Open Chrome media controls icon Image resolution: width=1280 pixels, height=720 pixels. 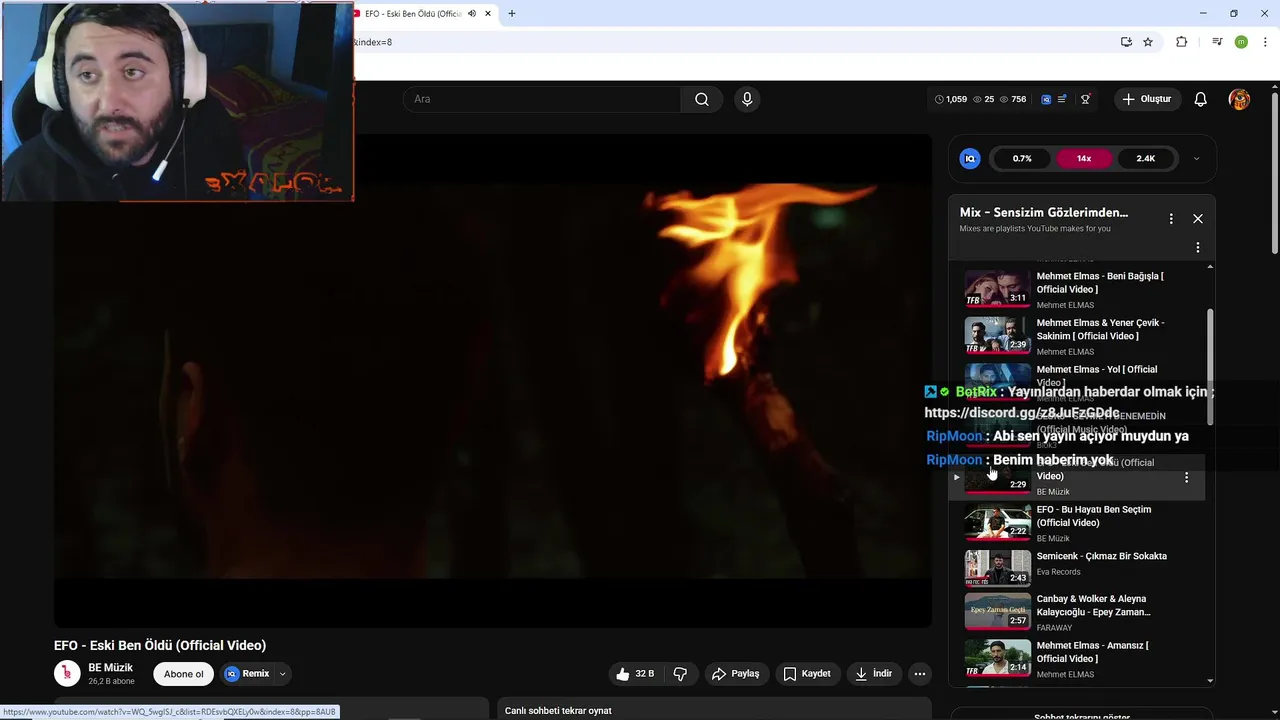tap(1217, 42)
